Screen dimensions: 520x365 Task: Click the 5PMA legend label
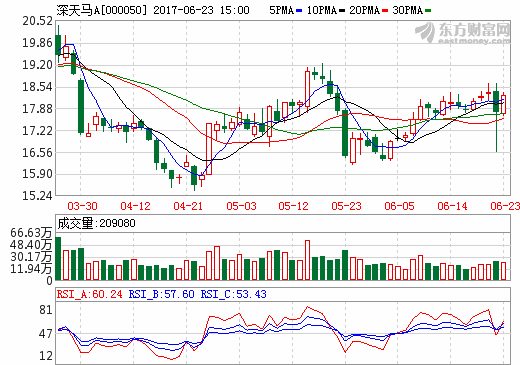pos(281,11)
